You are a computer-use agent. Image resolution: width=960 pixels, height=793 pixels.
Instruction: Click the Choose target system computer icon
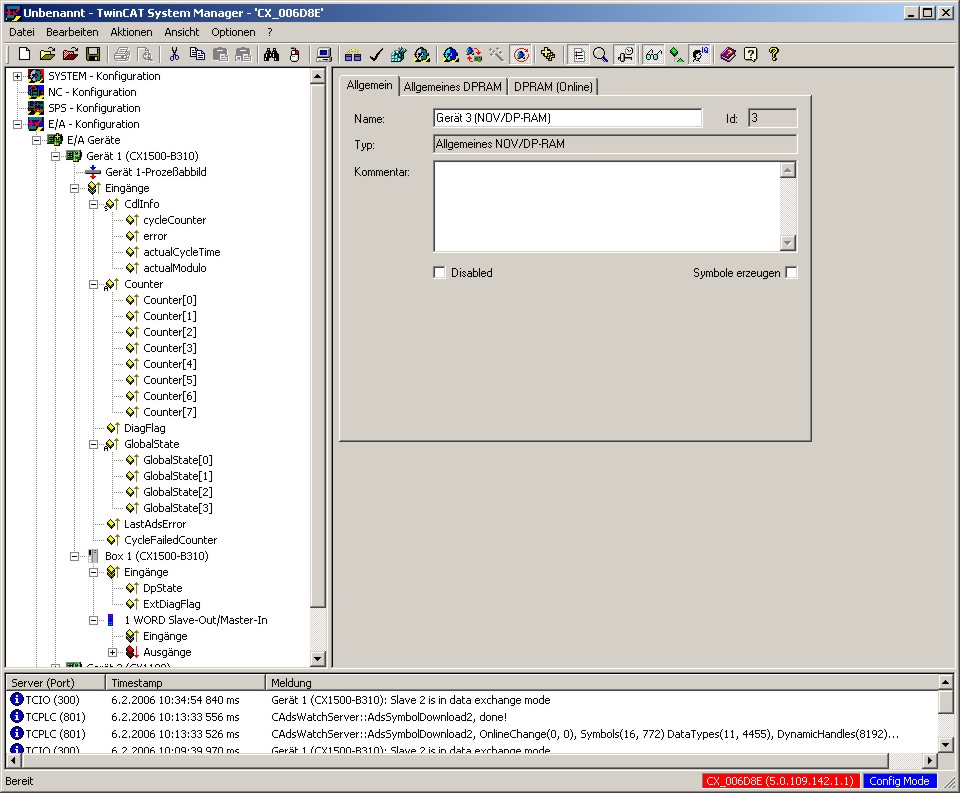(x=324, y=54)
